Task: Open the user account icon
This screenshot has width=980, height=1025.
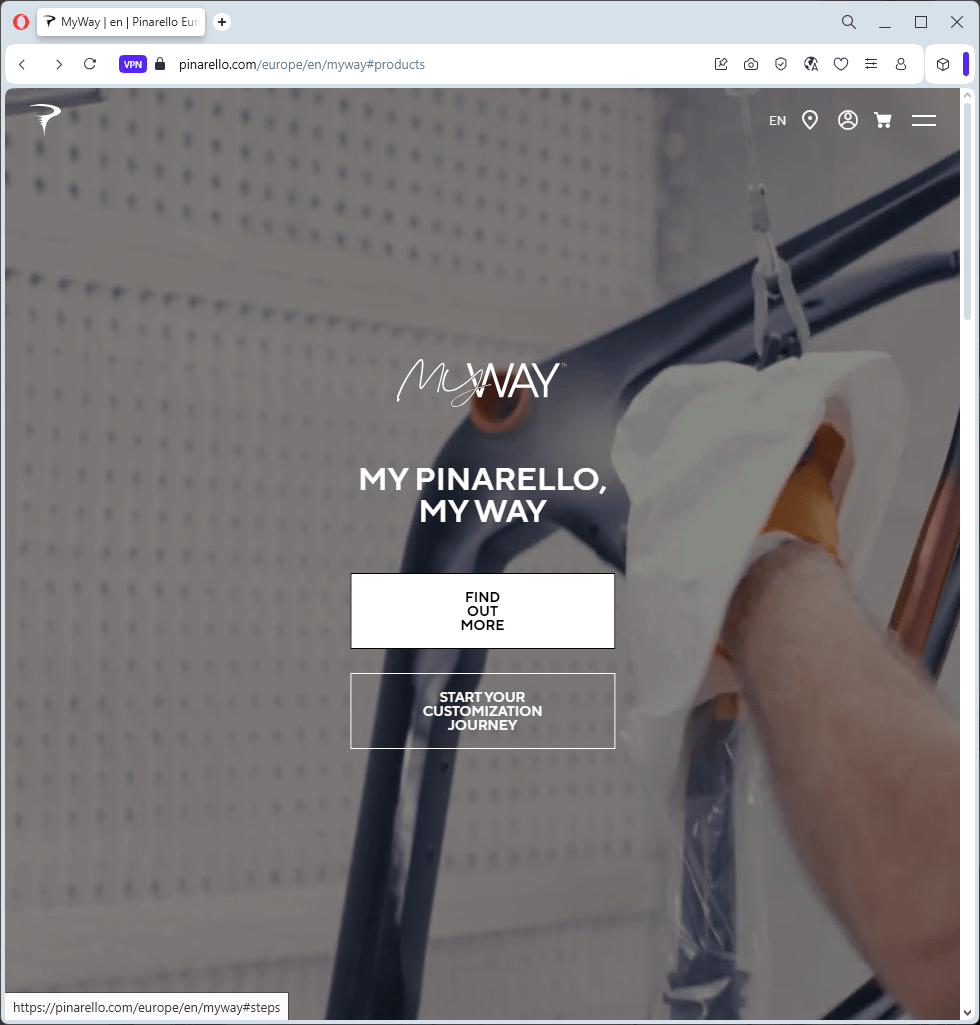Action: coord(848,120)
